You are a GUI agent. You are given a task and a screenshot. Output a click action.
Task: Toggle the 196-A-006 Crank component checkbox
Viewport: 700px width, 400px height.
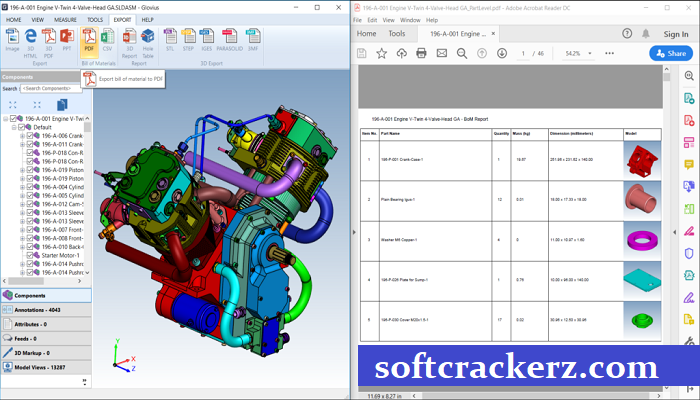[30, 135]
